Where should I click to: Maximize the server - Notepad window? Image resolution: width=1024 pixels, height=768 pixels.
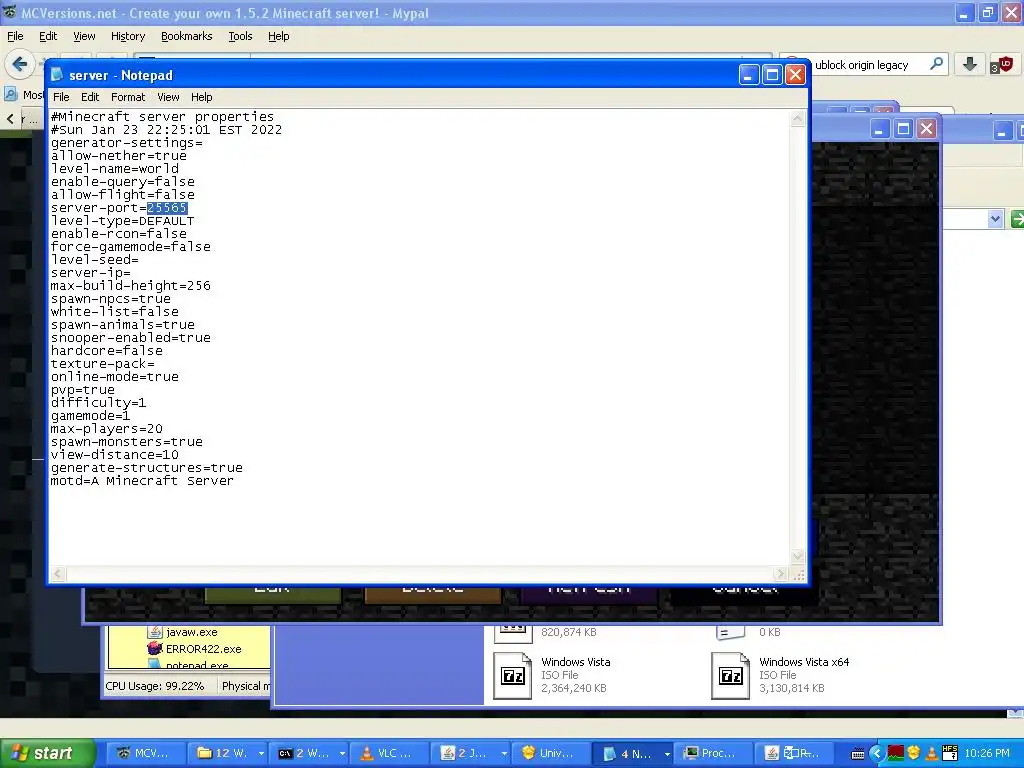tap(772, 74)
